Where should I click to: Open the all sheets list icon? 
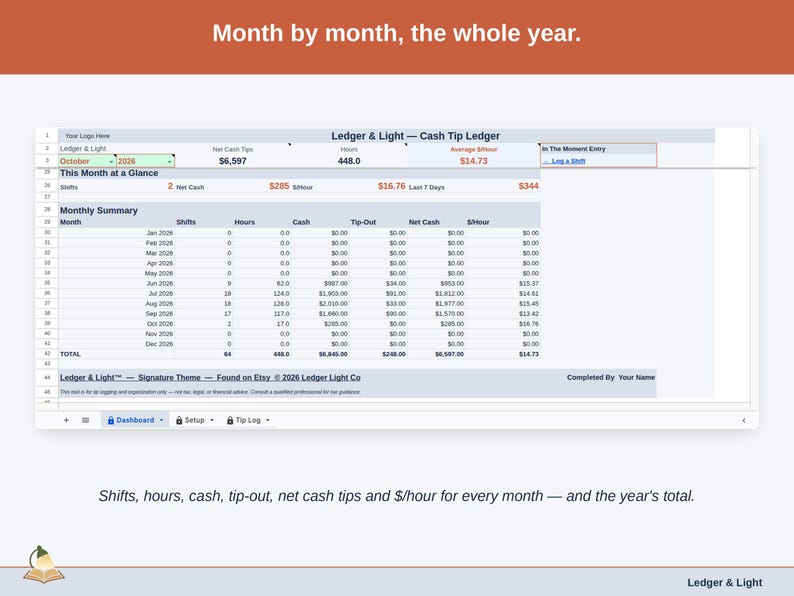[x=86, y=420]
